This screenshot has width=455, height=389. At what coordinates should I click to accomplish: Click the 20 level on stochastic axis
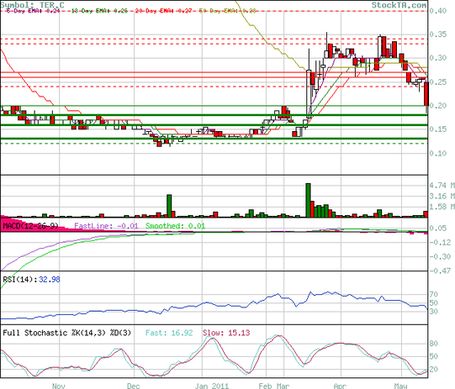(434, 369)
